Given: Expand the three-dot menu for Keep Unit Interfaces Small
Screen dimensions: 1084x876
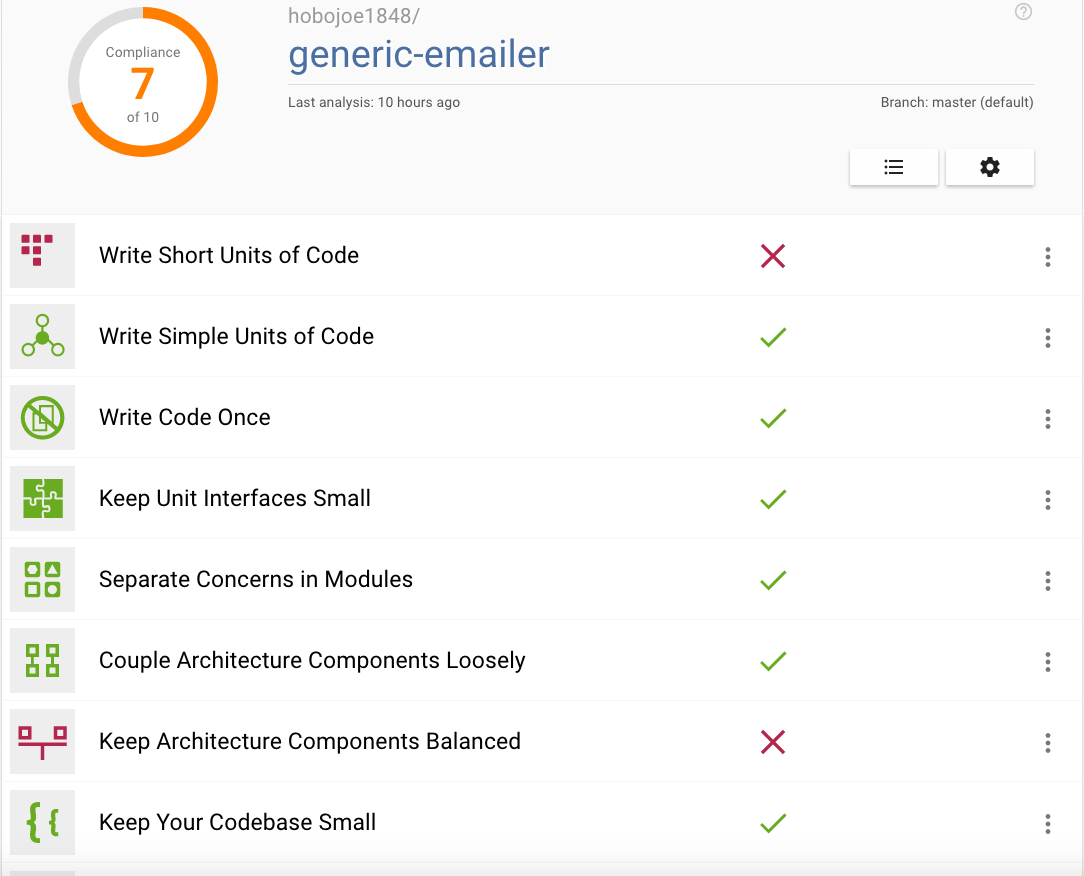Looking at the screenshot, I should point(1047,500).
